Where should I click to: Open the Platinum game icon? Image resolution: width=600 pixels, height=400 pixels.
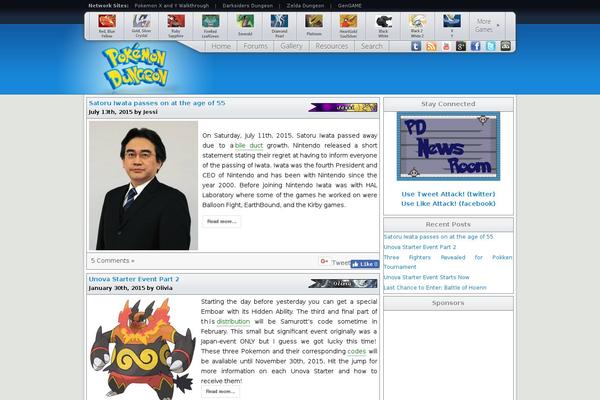tap(314, 25)
